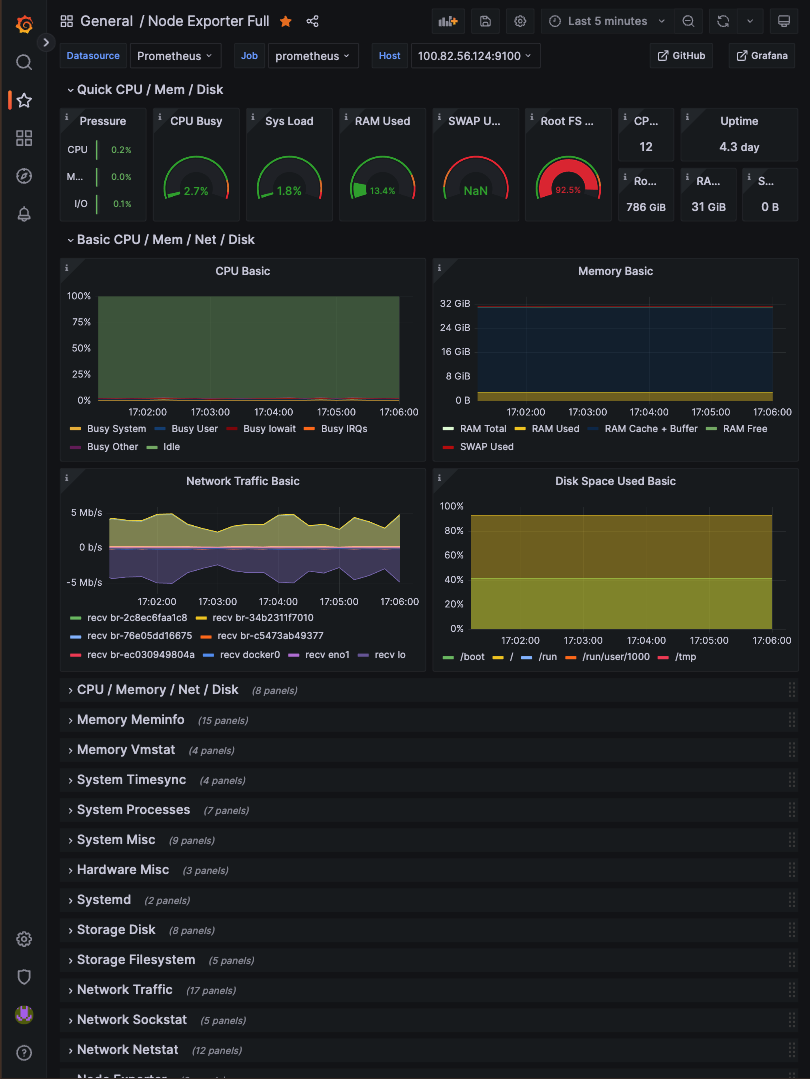Click the drag handle on Memory Vmstat row
Viewport: 810px width, 1079px height.
pos(791,750)
